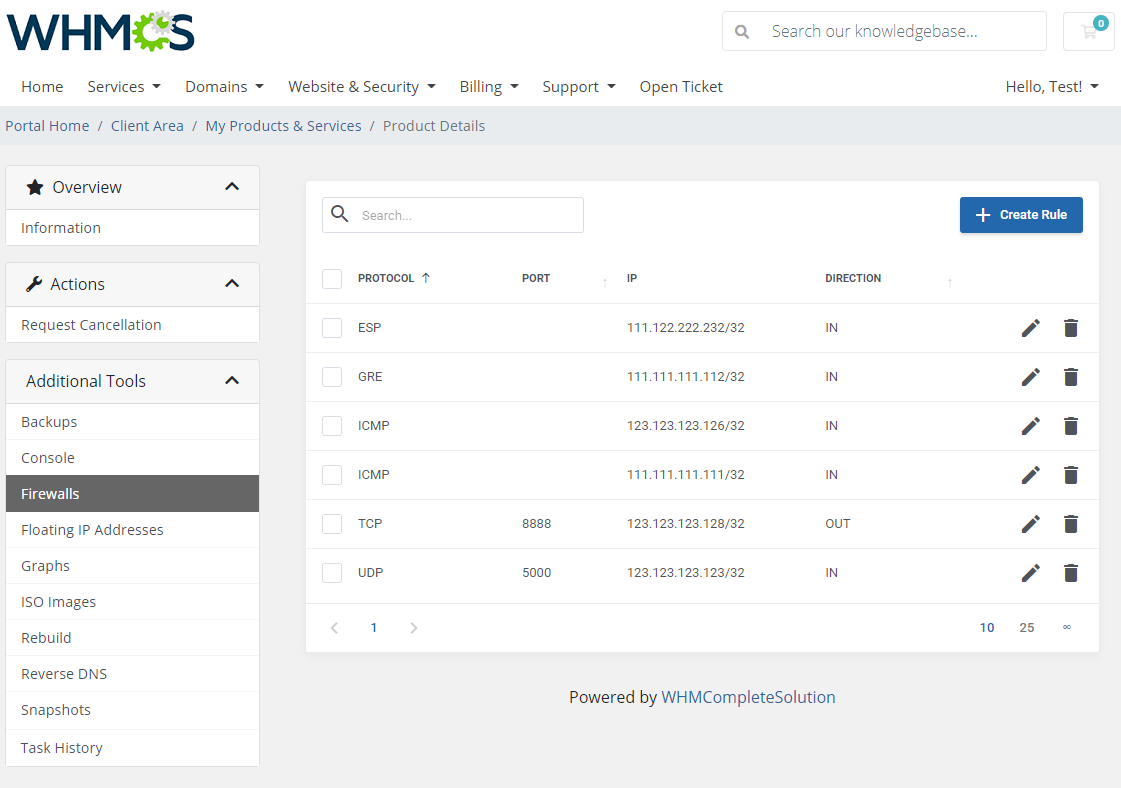Collapse the Overview panel
The image size is (1121, 788).
pos(232,187)
